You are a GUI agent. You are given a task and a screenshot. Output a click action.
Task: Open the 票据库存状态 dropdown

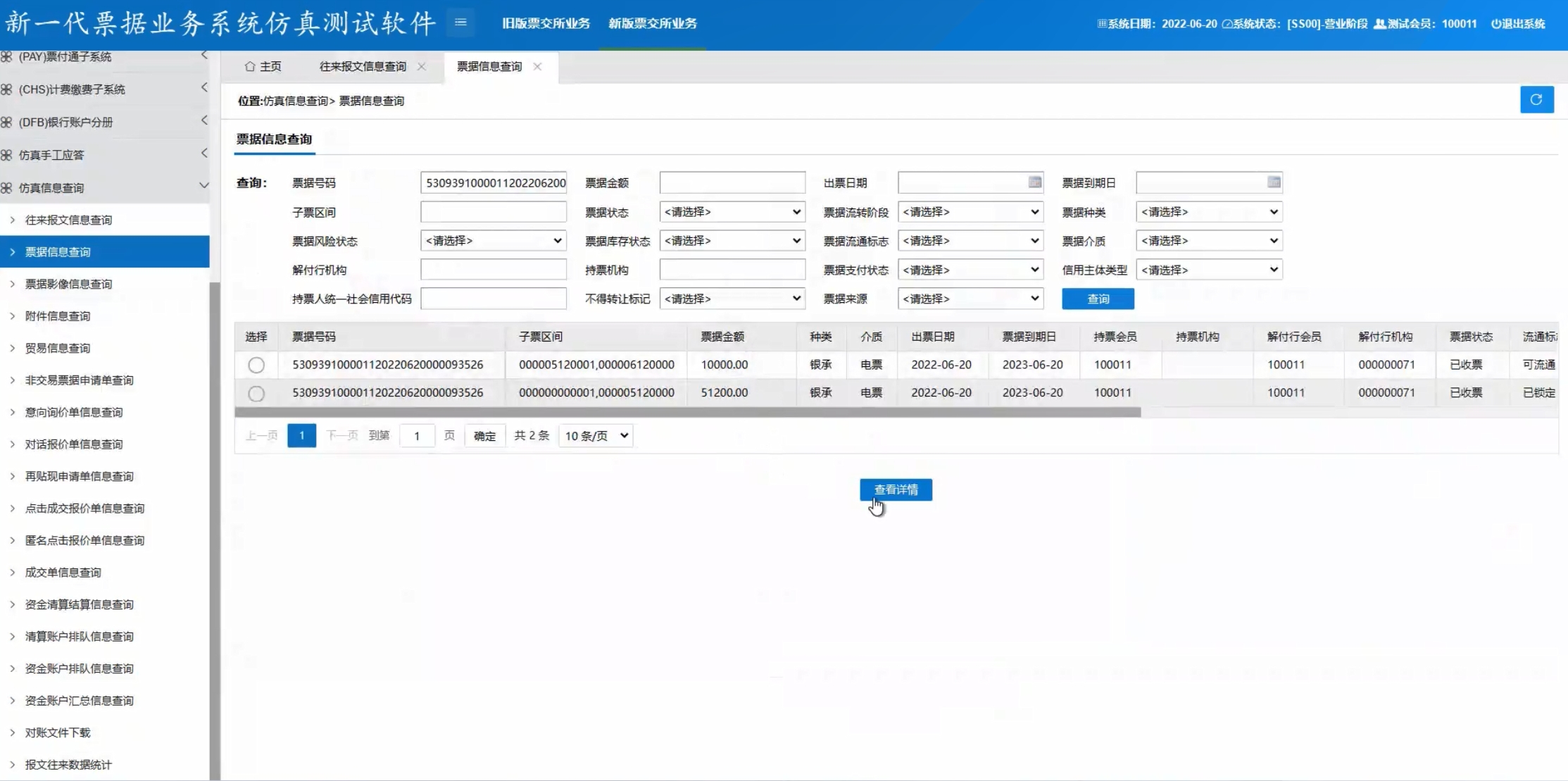coord(732,241)
